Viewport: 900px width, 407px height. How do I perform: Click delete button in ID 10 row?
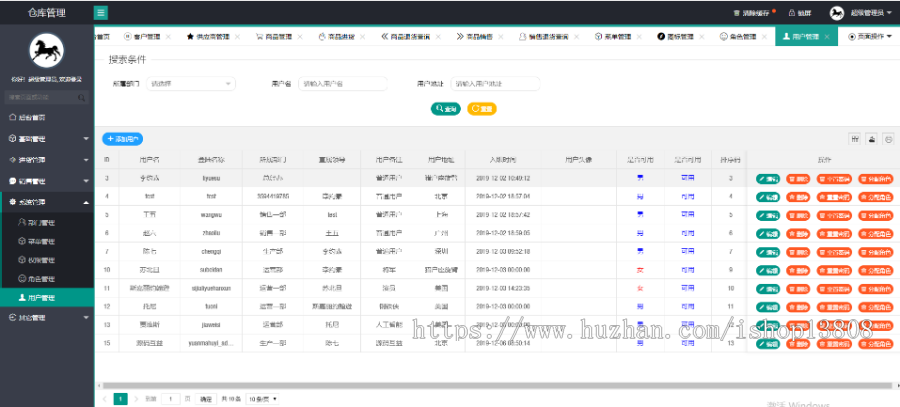(798, 270)
